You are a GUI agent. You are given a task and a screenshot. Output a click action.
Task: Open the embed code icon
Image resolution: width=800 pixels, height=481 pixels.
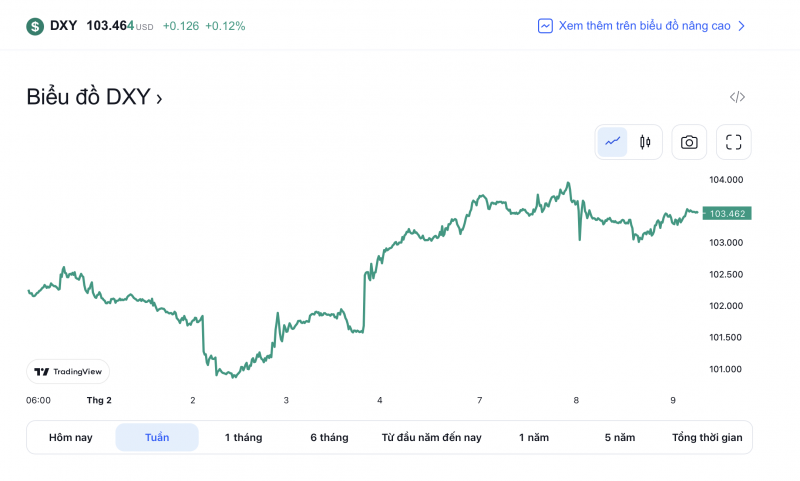tap(737, 97)
